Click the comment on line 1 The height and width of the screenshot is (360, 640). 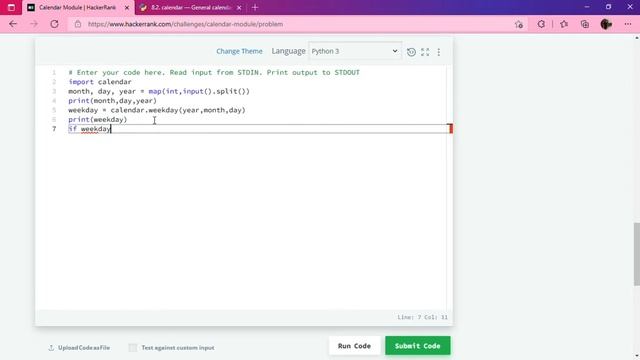click(x=214, y=72)
